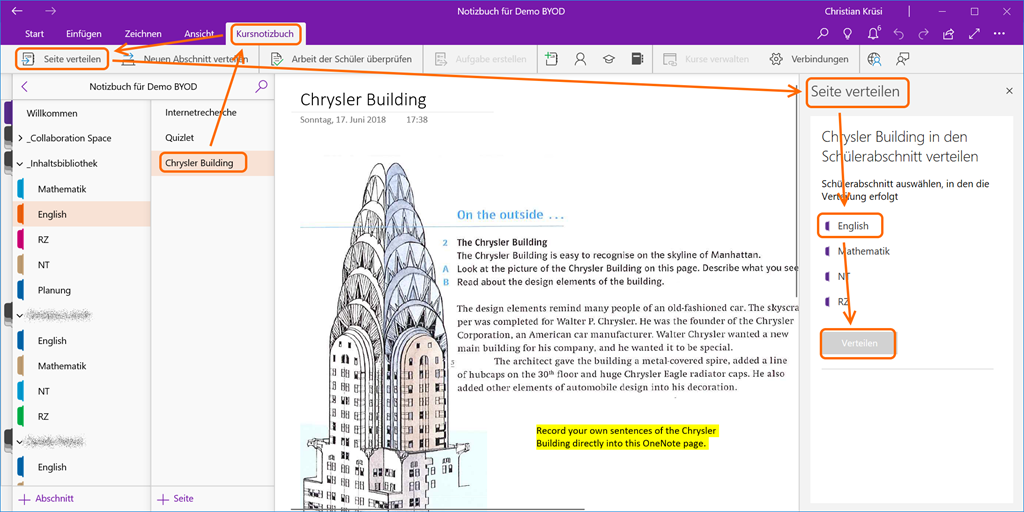
Task: Switch to the Kursnotizbuch tab
Action: point(265,34)
